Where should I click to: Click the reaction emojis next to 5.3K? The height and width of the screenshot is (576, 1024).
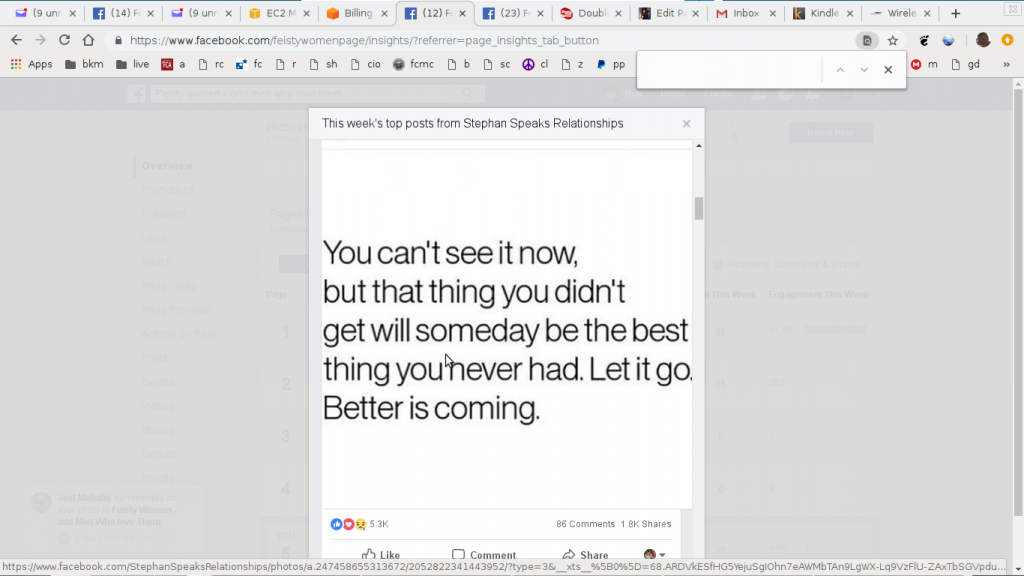pos(348,524)
